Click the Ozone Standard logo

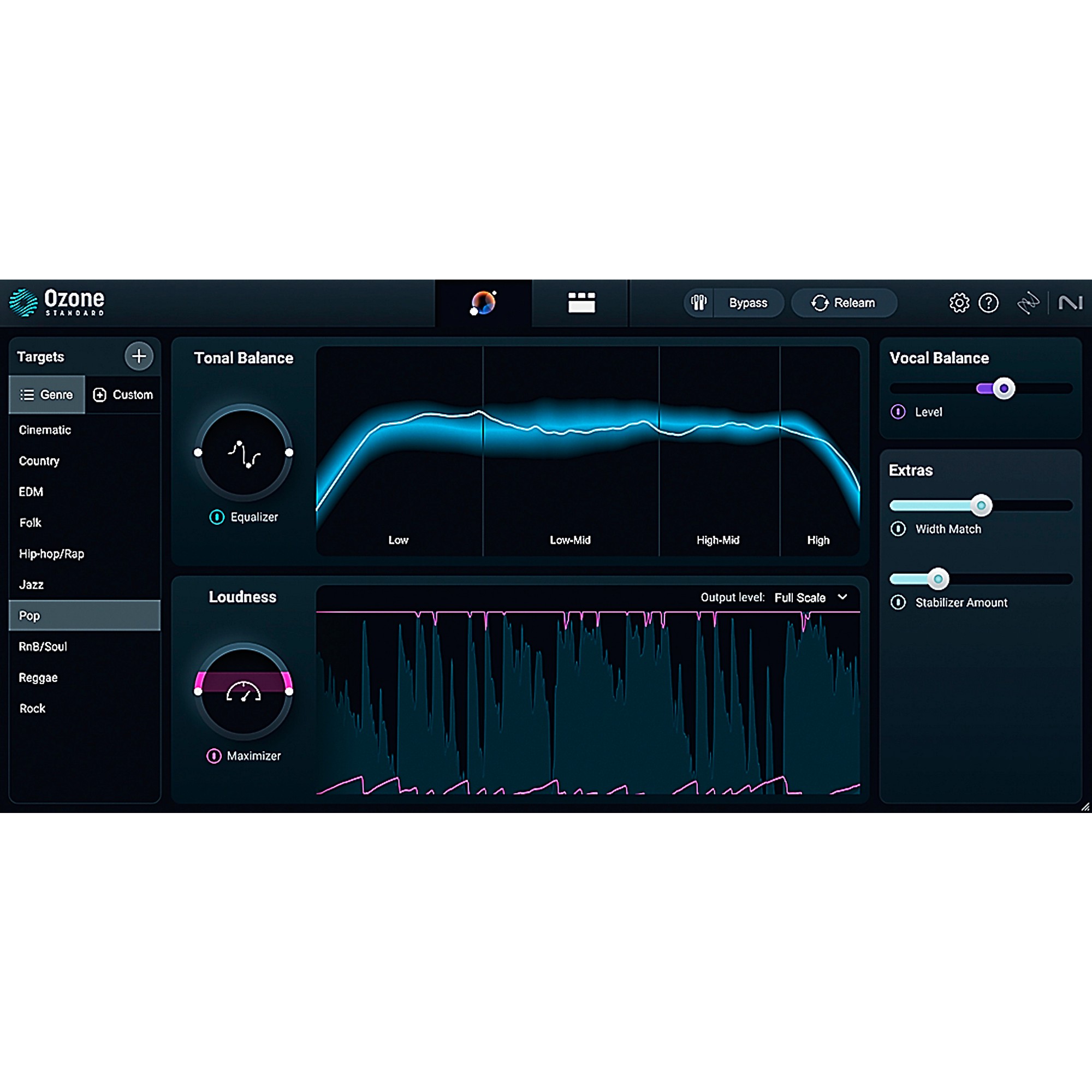click(x=57, y=302)
